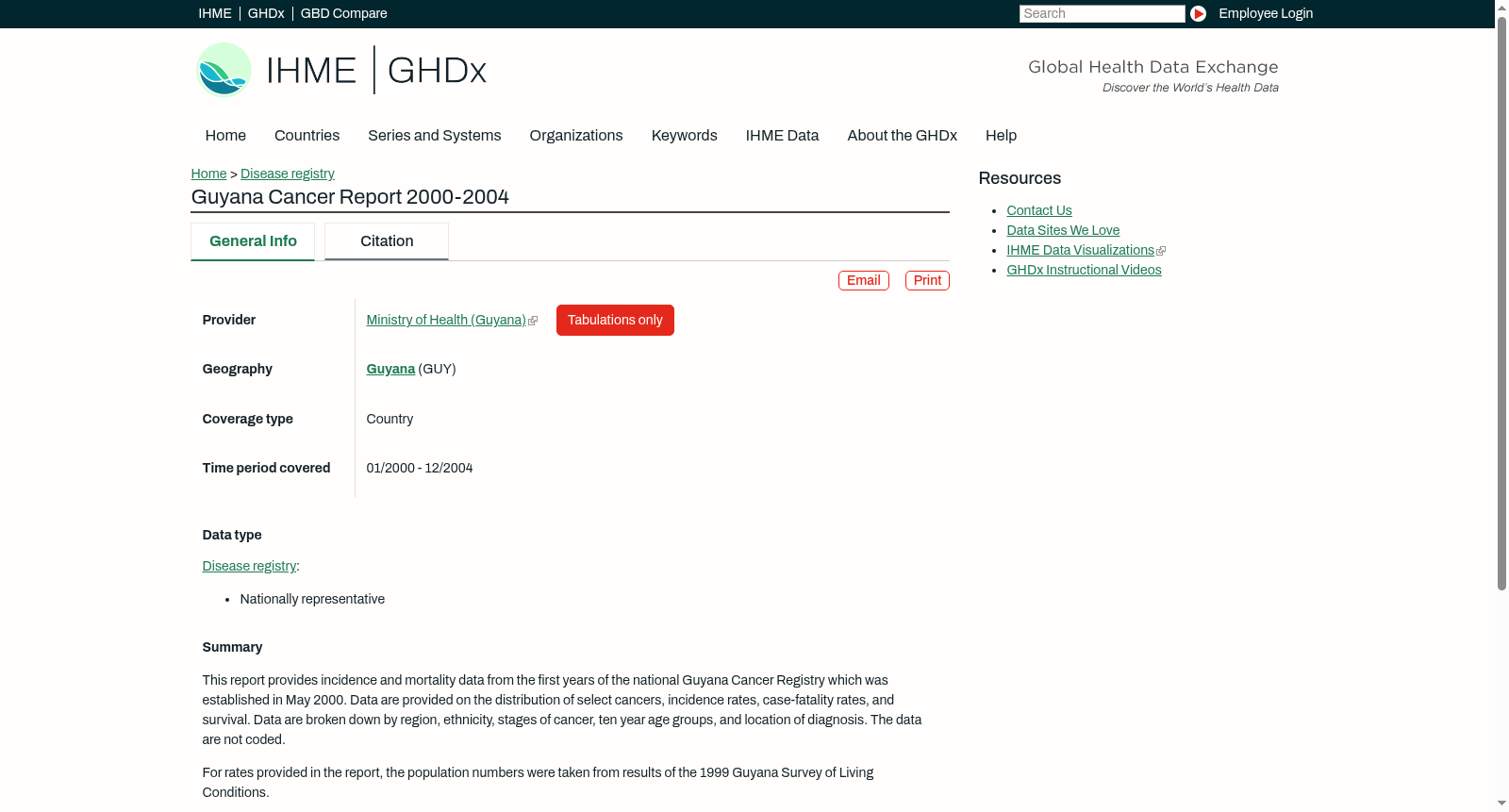Viewport: 1509px width, 812px height.
Task: Click the Tabulations only button
Action: tap(615, 320)
